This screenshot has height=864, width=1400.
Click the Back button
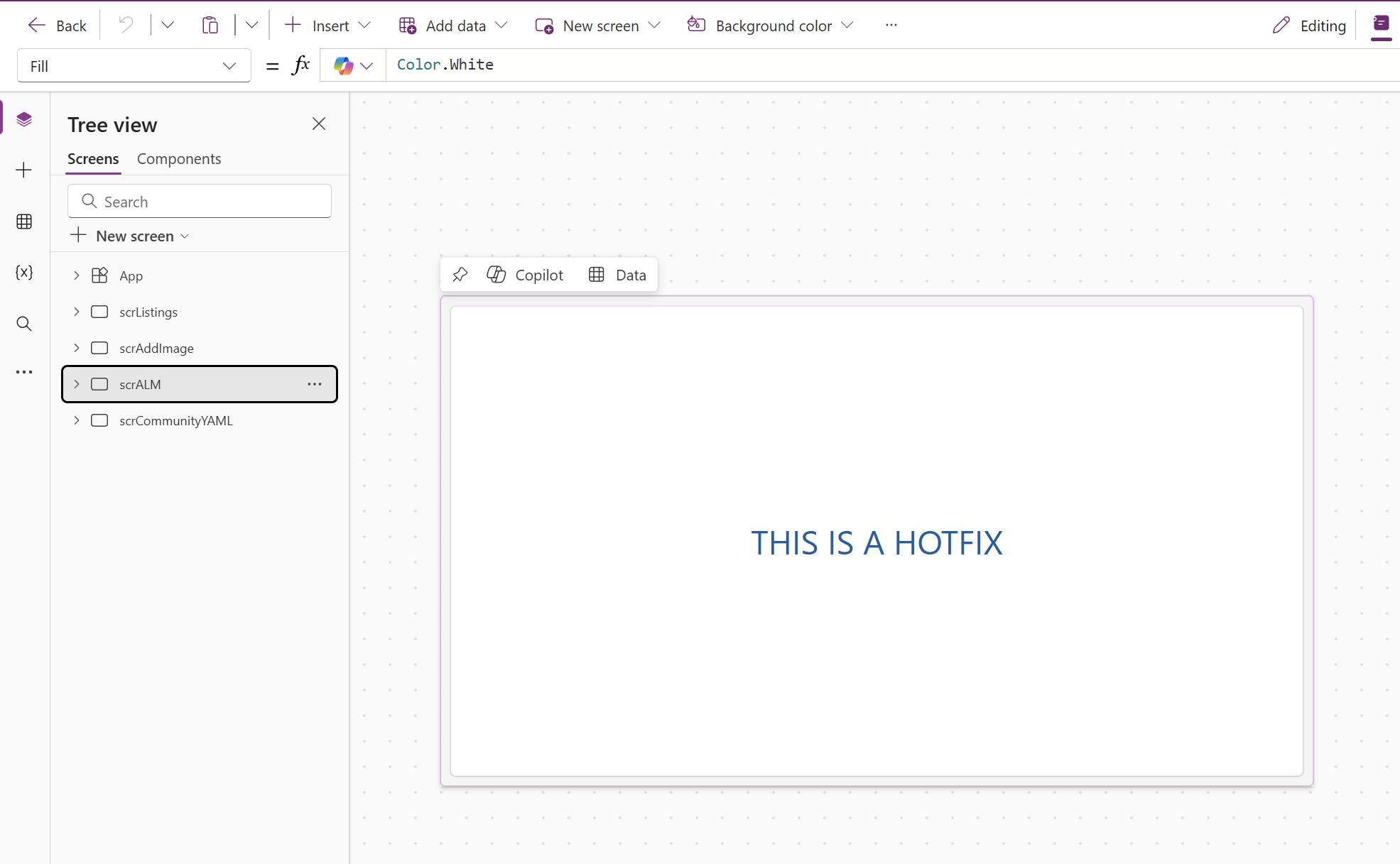point(57,26)
